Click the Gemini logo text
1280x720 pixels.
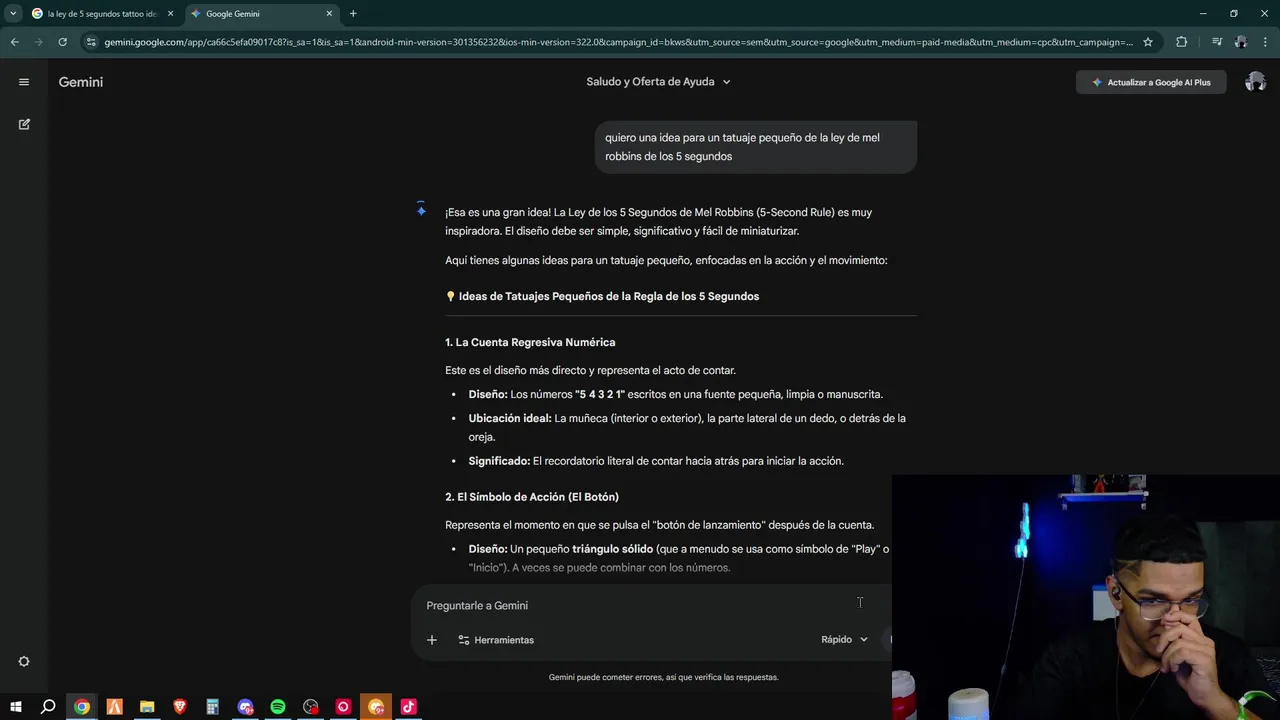click(x=81, y=82)
